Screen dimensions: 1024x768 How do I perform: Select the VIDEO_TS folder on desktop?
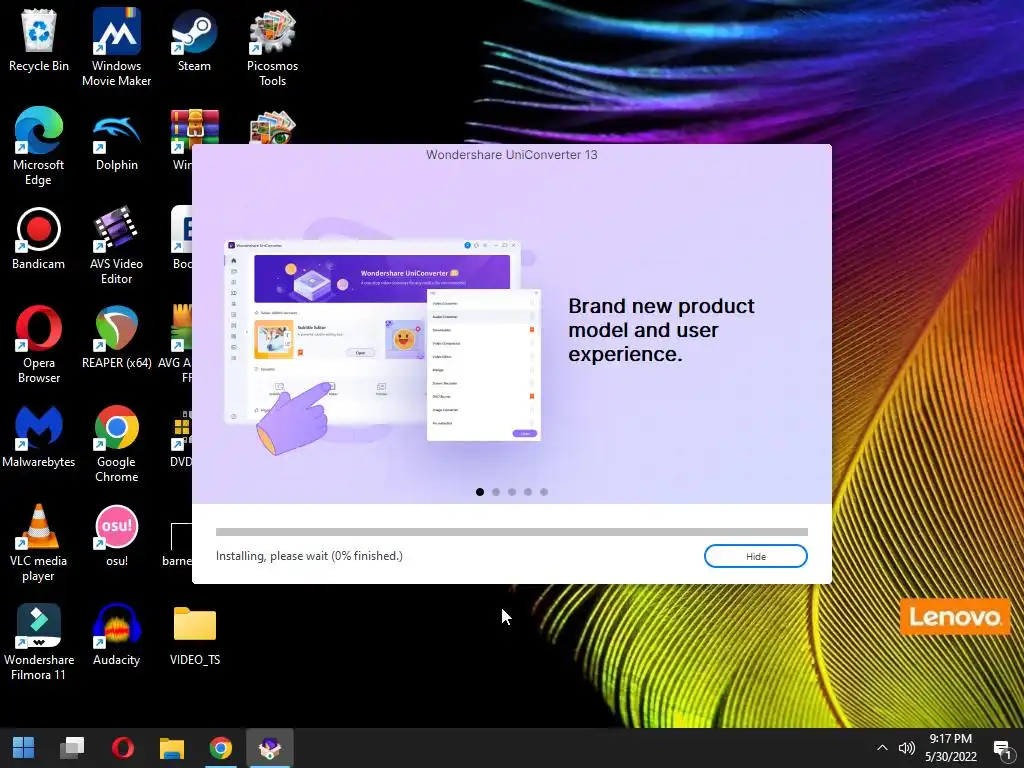click(195, 635)
